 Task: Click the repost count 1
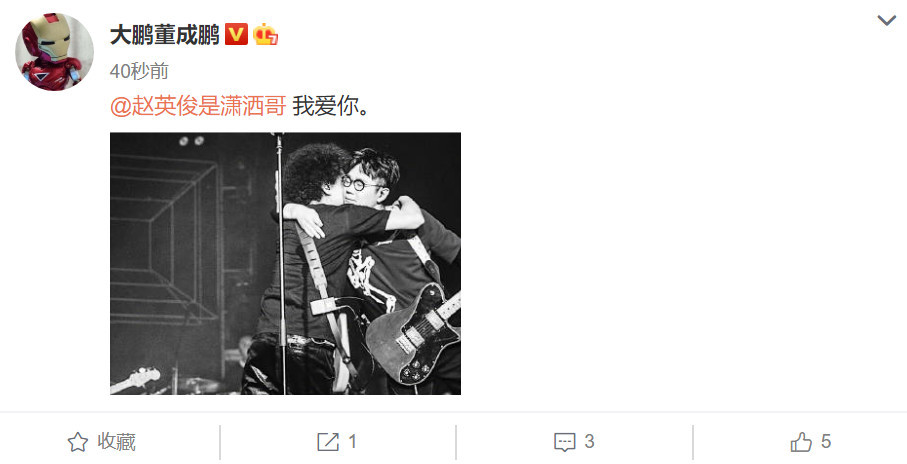[352, 442]
